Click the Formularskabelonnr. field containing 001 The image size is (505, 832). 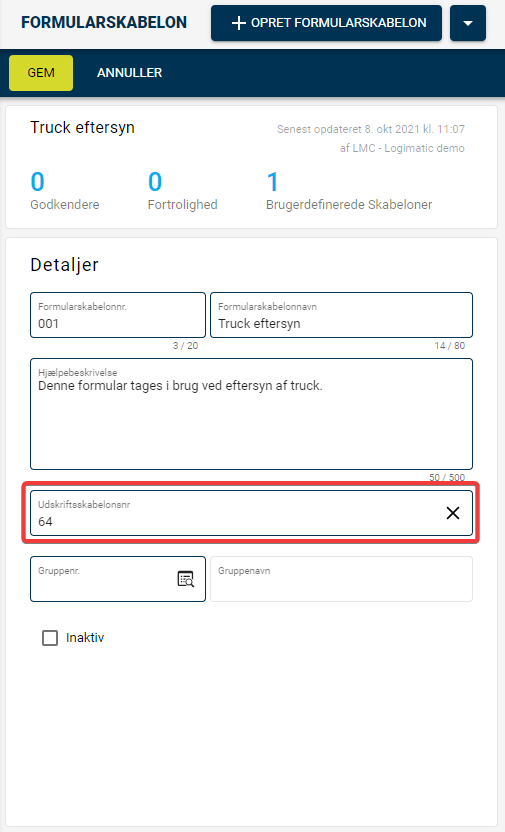point(118,315)
